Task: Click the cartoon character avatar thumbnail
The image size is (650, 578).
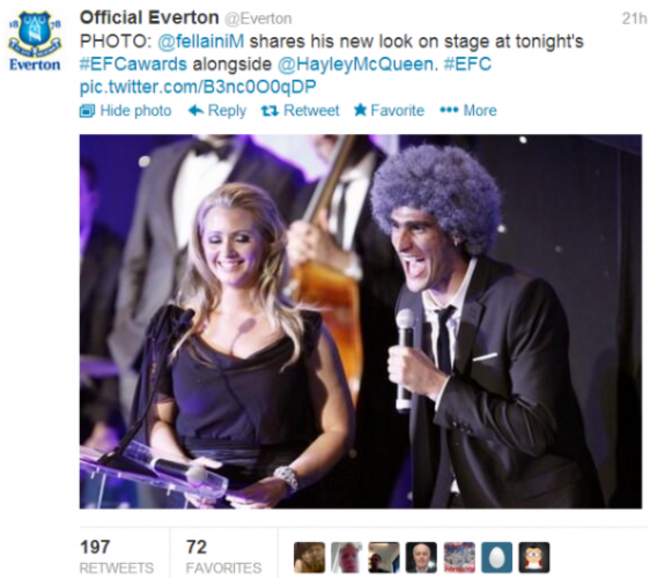Action: tap(534, 557)
